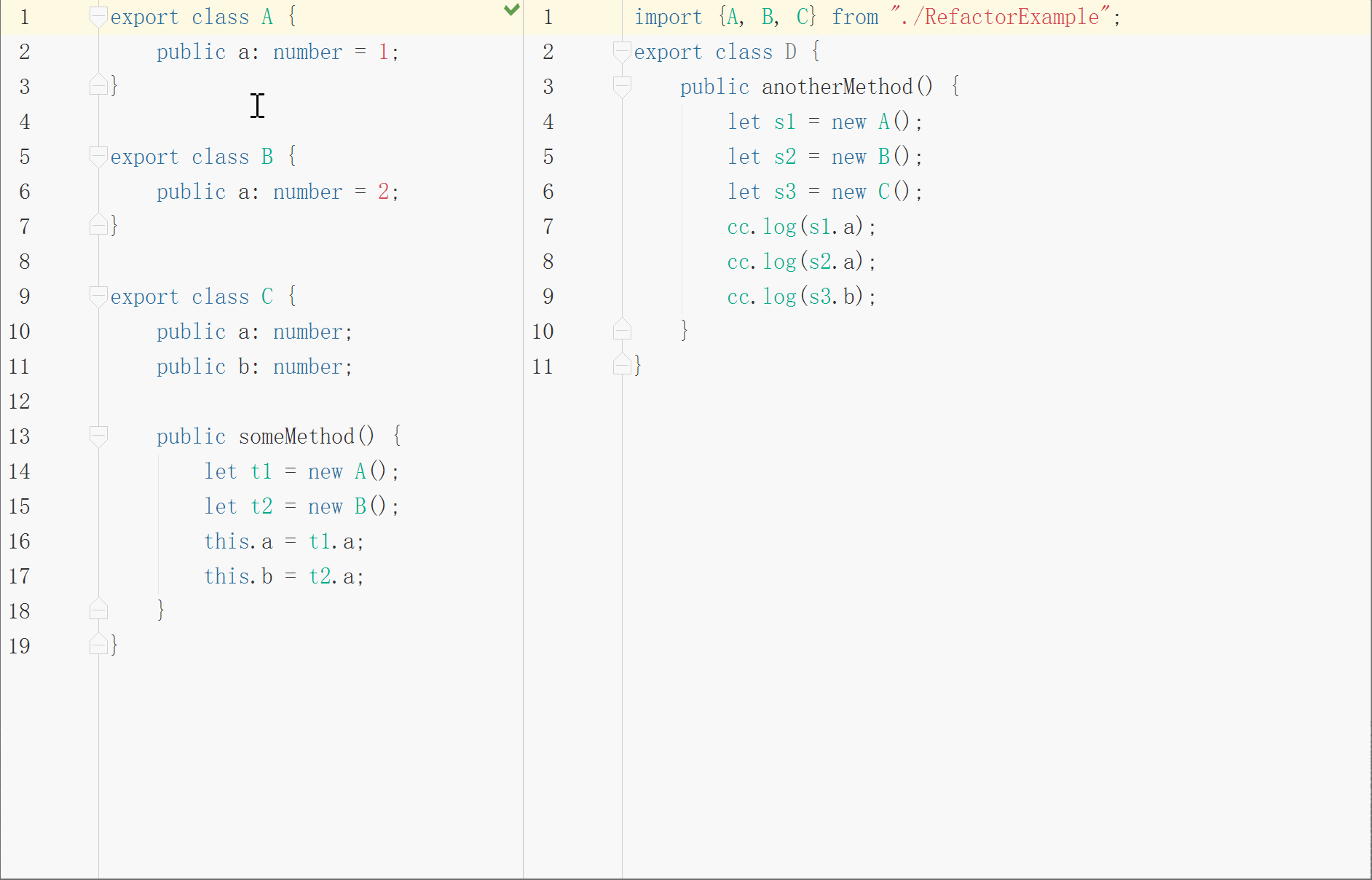Click the fold end marker of class B
The width and height of the screenshot is (1372, 880).
(98, 225)
